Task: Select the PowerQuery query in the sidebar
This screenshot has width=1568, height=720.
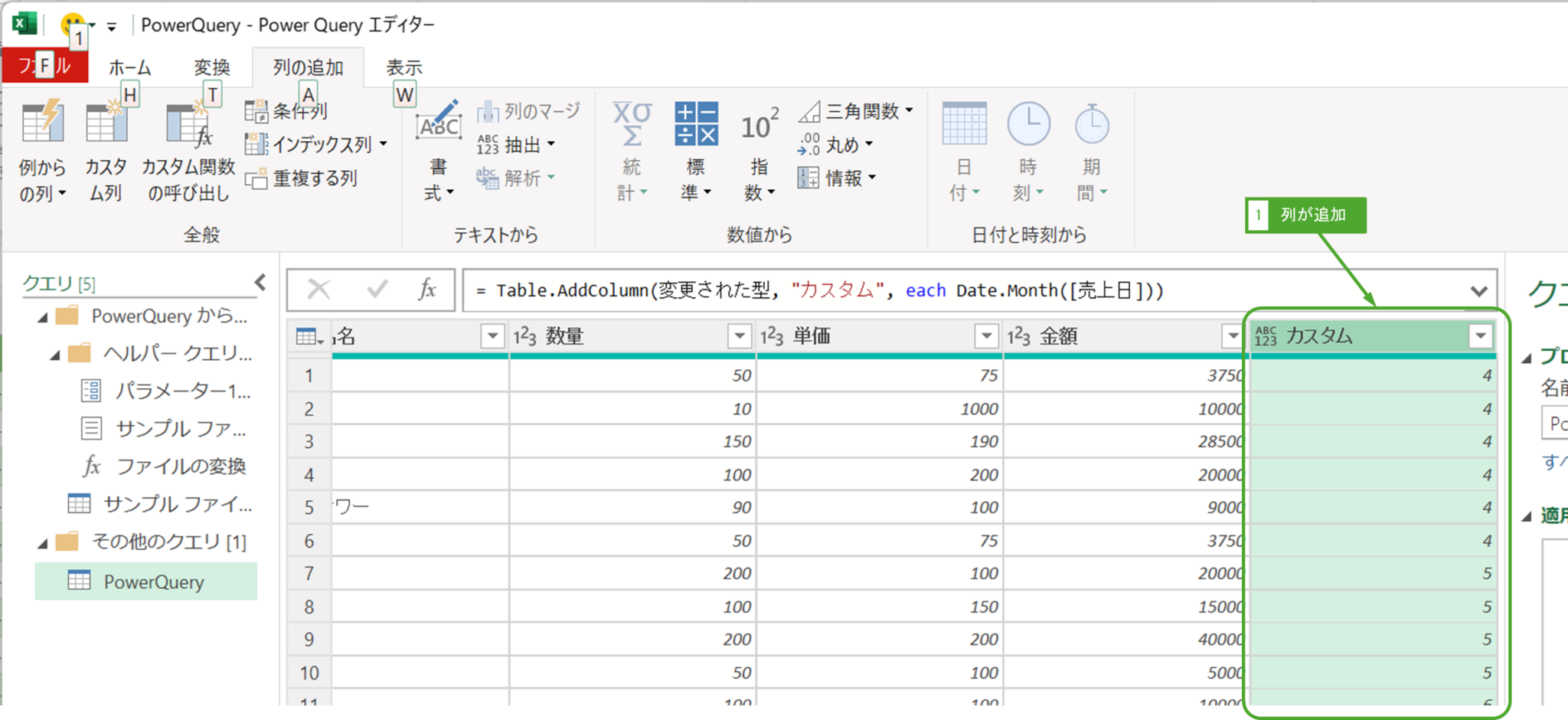Action: (153, 581)
